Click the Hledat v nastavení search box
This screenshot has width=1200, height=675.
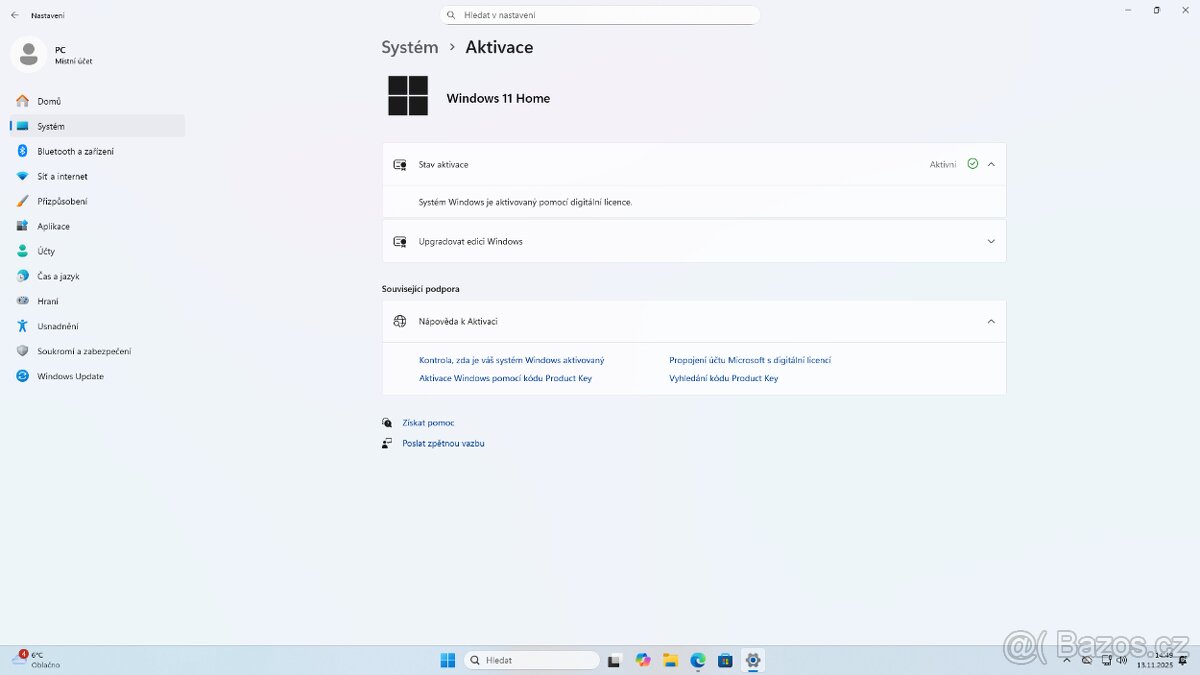click(600, 15)
